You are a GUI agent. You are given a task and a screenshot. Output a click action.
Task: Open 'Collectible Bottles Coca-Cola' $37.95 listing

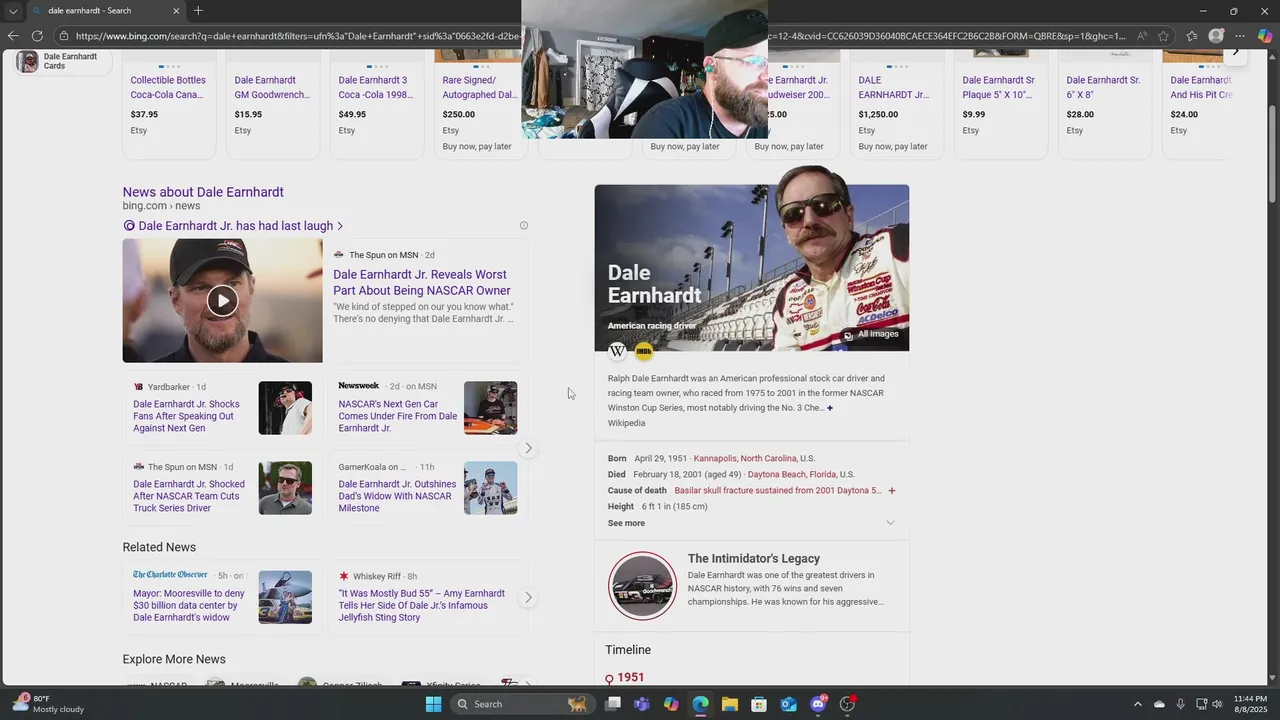pyautogui.click(x=168, y=88)
